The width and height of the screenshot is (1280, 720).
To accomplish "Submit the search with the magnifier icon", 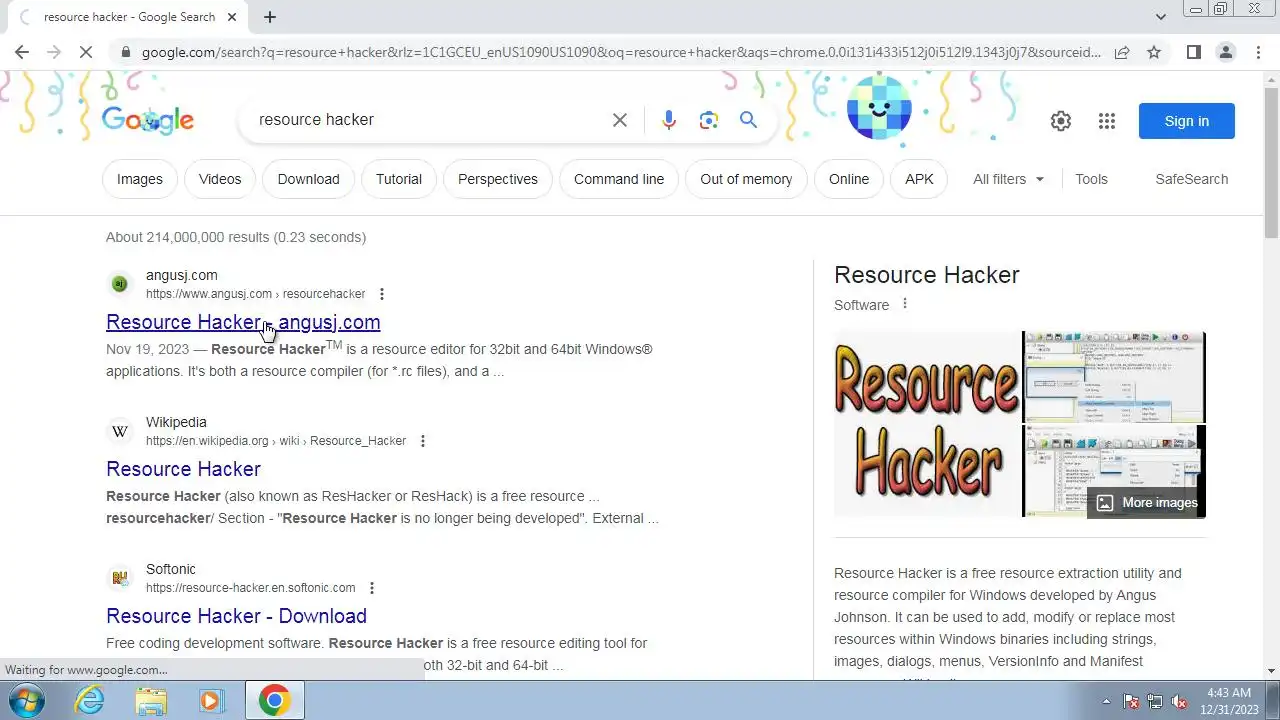I will pos(748,120).
